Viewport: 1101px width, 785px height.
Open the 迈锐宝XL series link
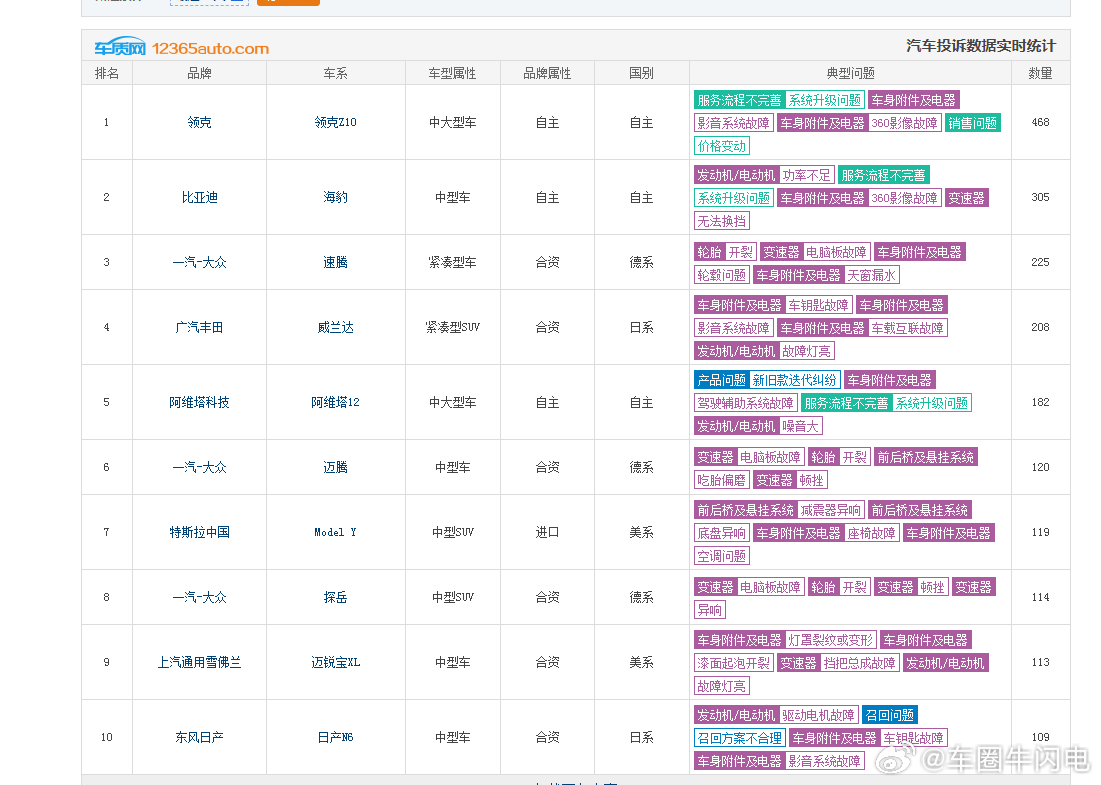334,662
